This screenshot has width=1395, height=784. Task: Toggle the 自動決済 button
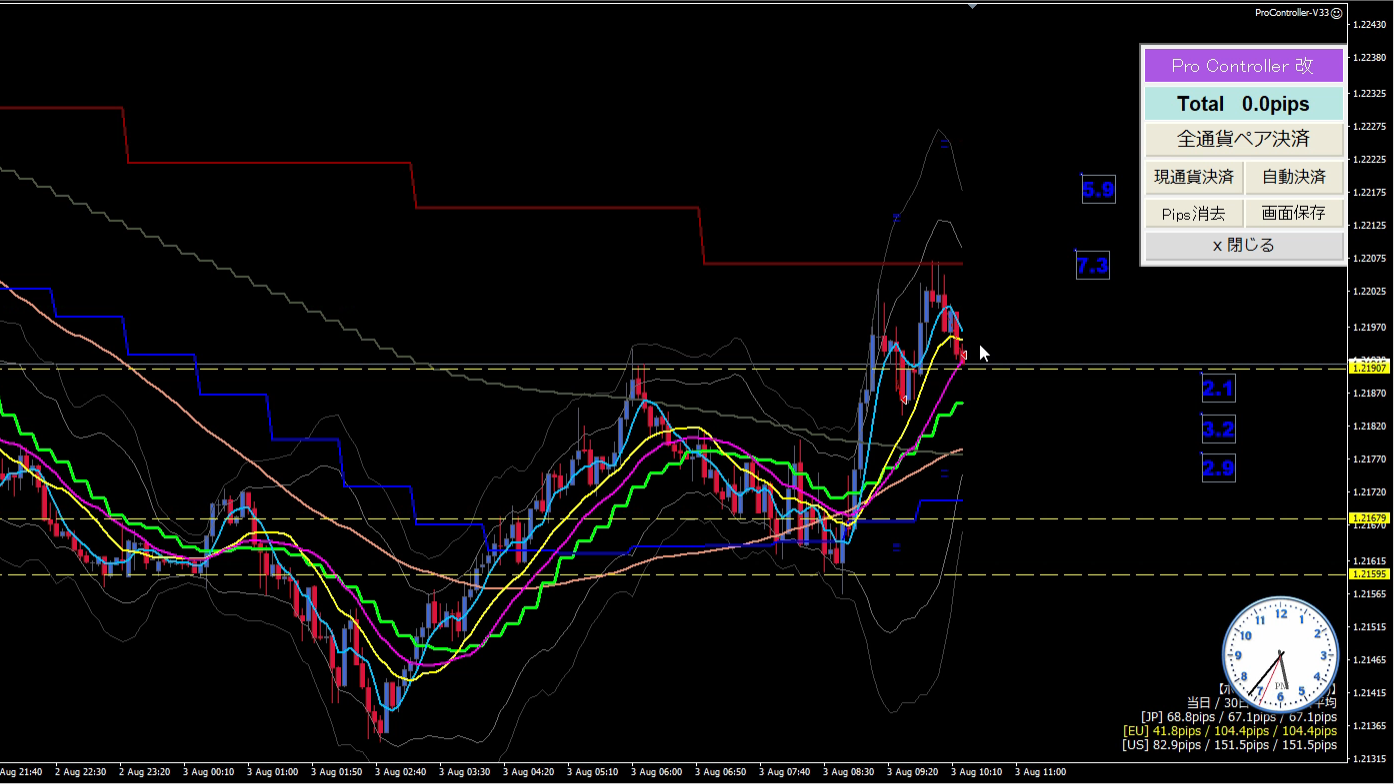[1293, 177]
